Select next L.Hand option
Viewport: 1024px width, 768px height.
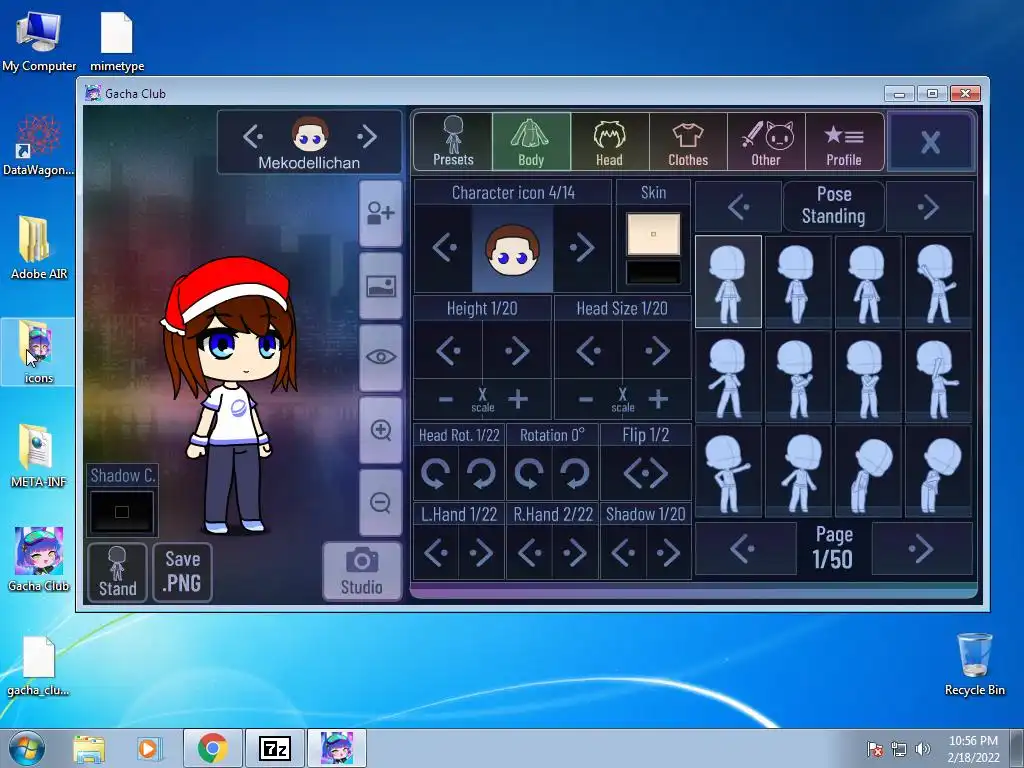click(481, 553)
